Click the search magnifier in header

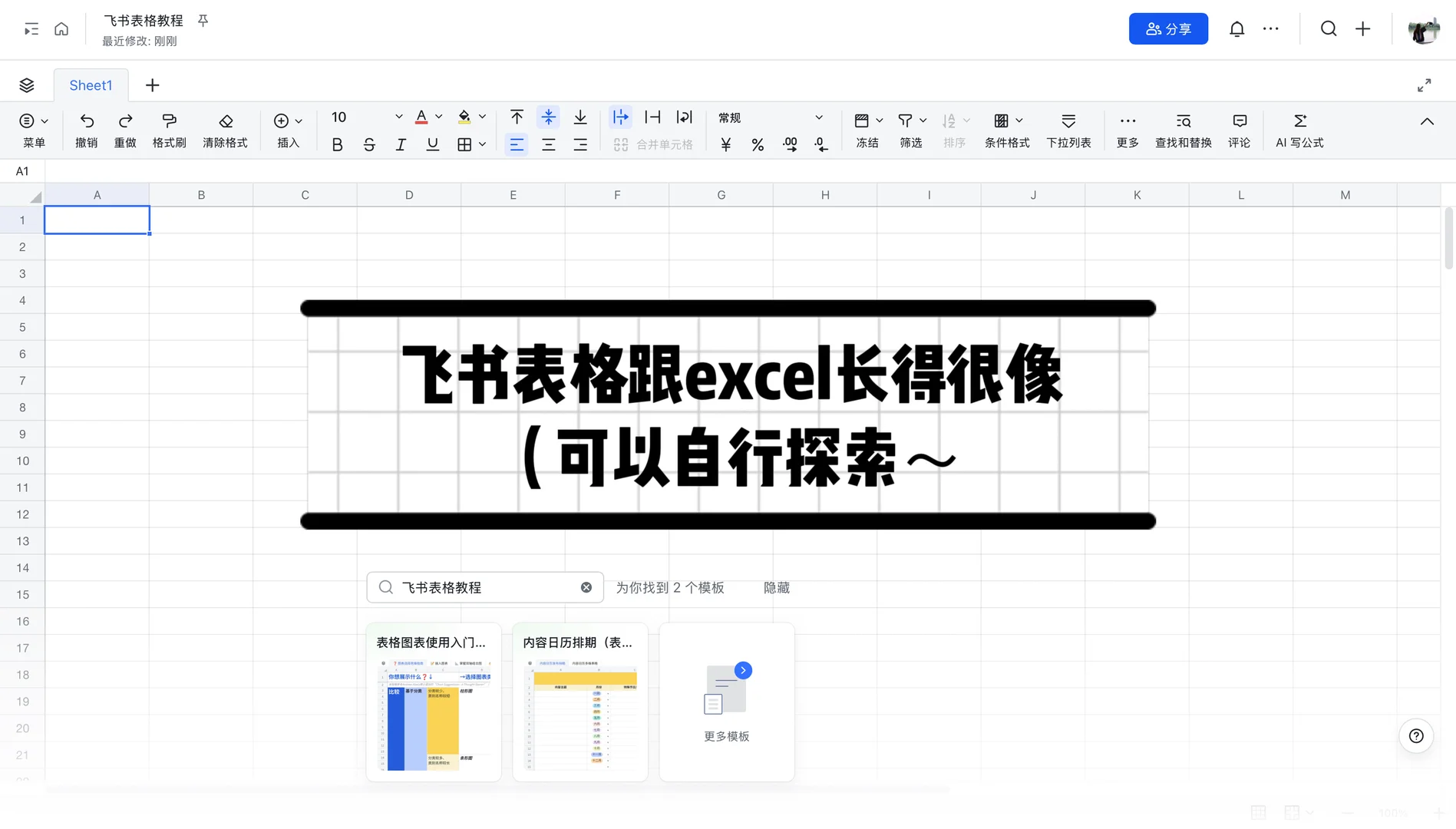coord(1329,29)
